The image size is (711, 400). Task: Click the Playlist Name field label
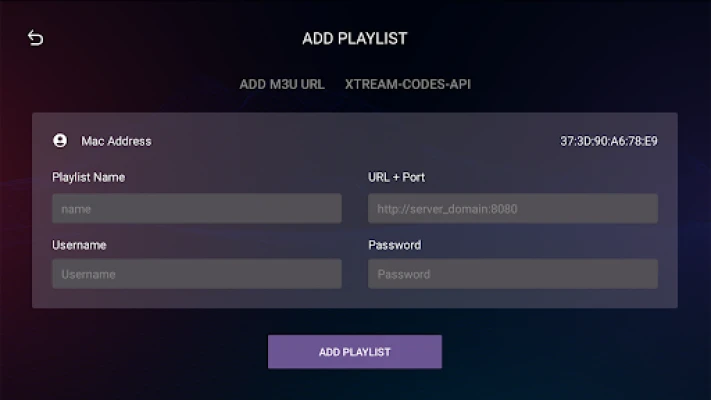pyautogui.click(x=88, y=177)
